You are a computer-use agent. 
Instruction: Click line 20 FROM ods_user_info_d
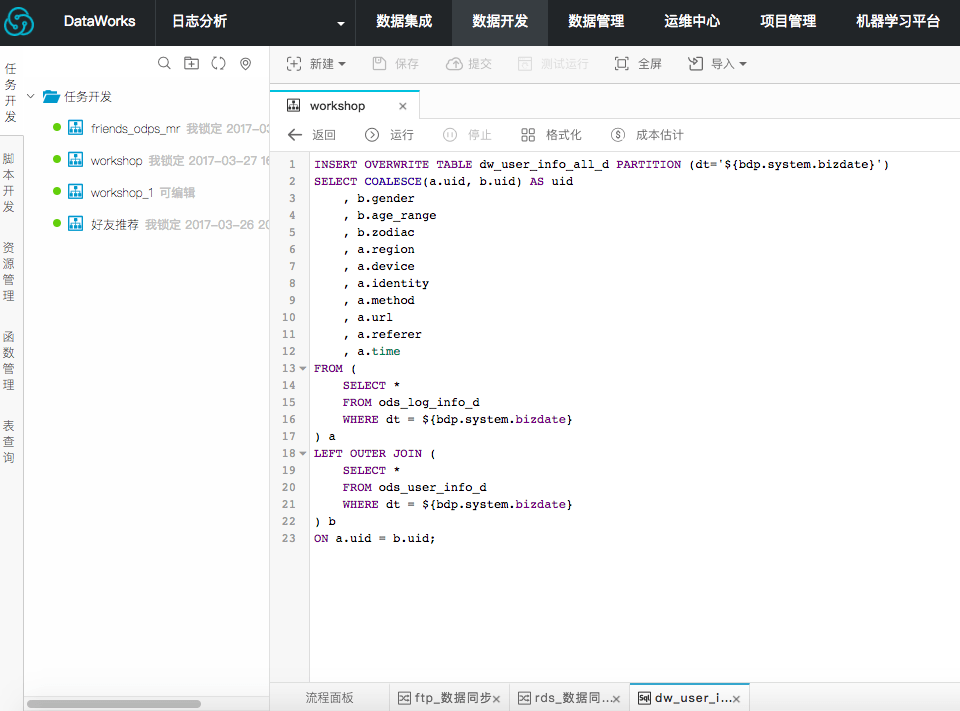(x=414, y=487)
